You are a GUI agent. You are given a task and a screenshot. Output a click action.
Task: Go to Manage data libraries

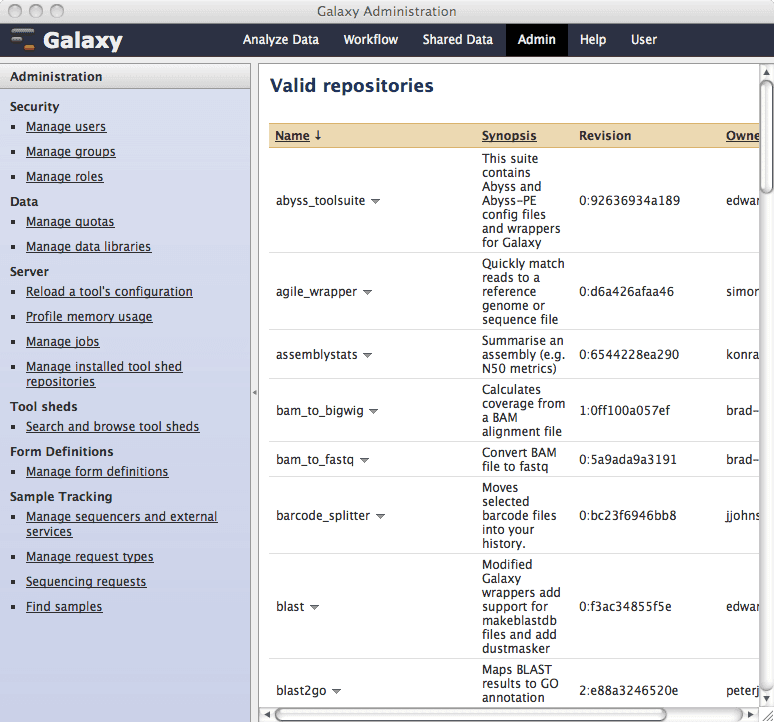[x=88, y=247]
